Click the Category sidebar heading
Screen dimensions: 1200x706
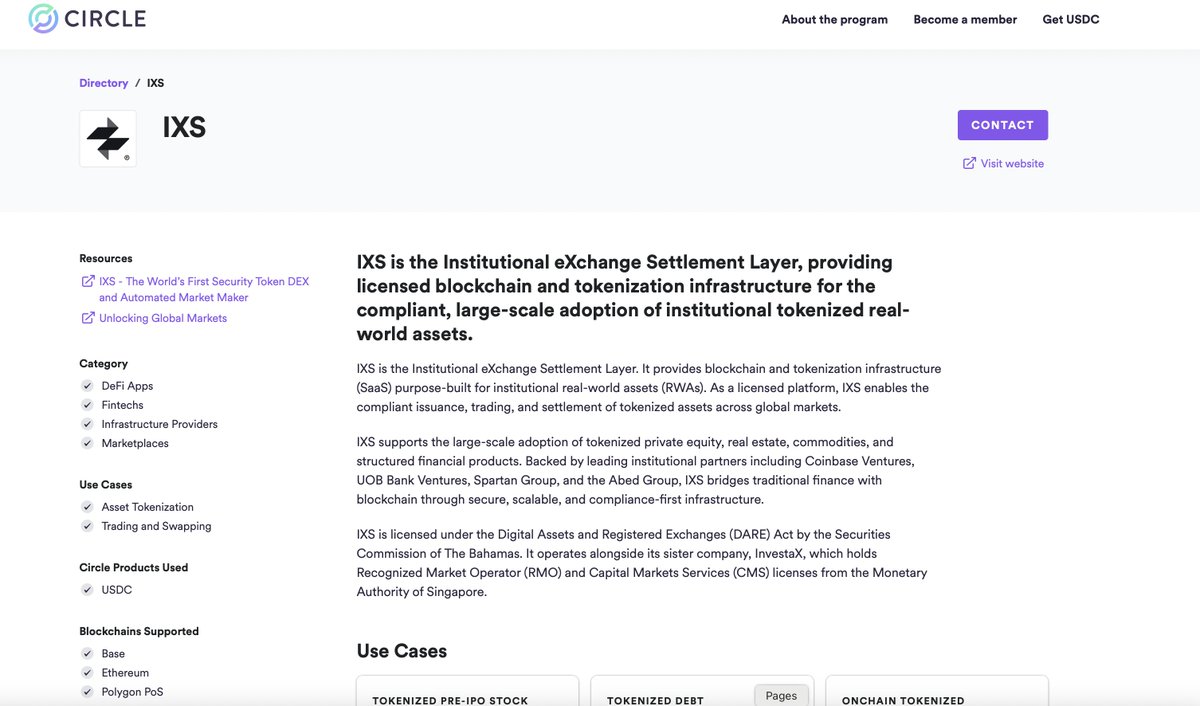click(104, 363)
